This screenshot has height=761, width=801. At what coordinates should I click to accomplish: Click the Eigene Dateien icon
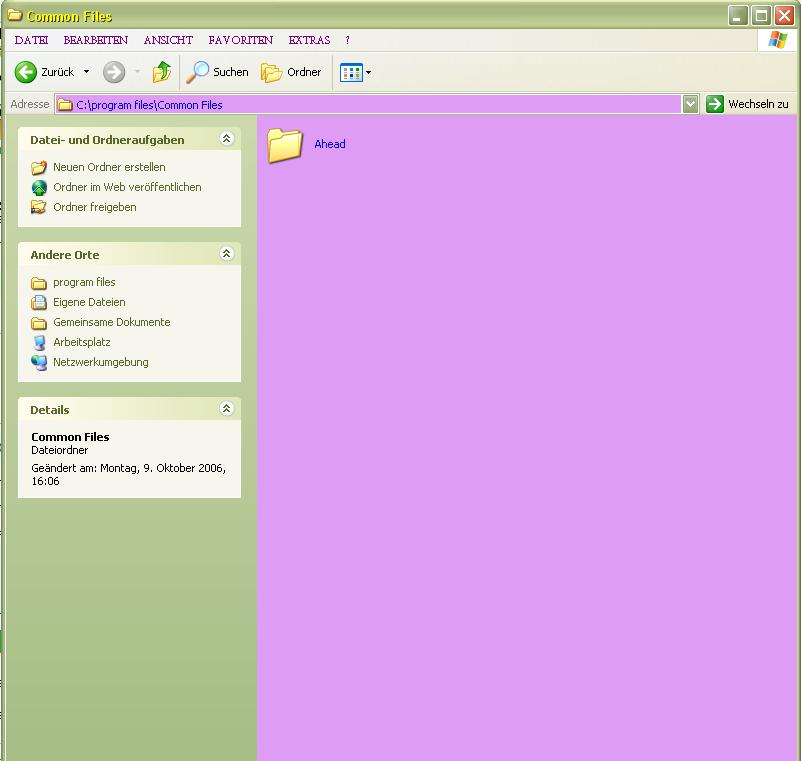coord(39,302)
